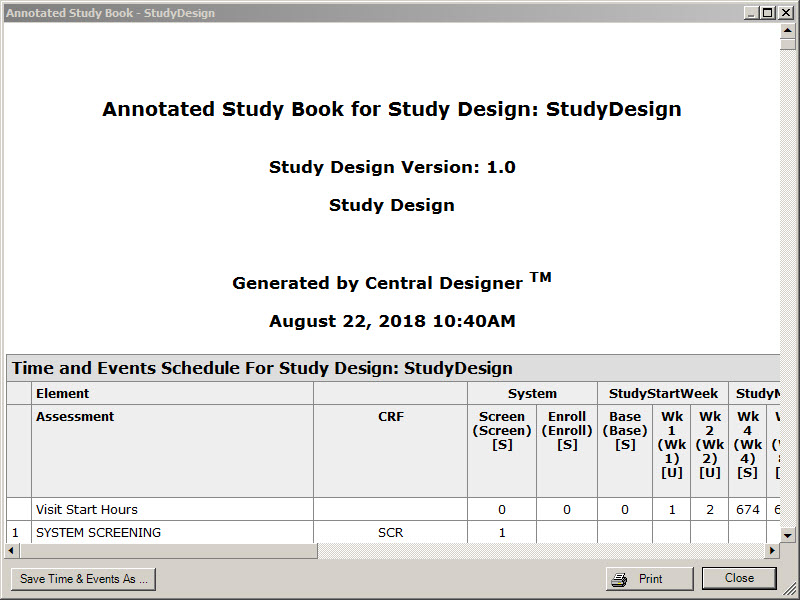Select the Enroll (Enroll) [S] header

[x=567, y=451]
